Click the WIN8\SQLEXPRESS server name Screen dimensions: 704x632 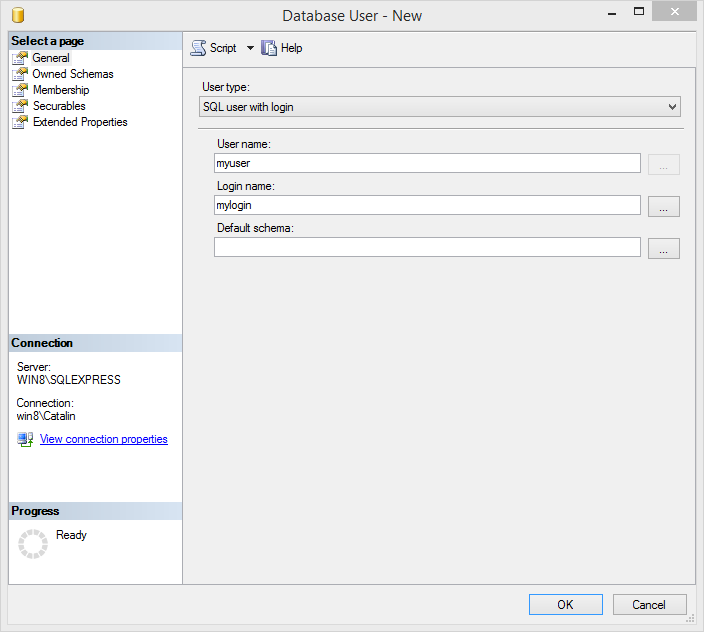pyautogui.click(x=69, y=380)
